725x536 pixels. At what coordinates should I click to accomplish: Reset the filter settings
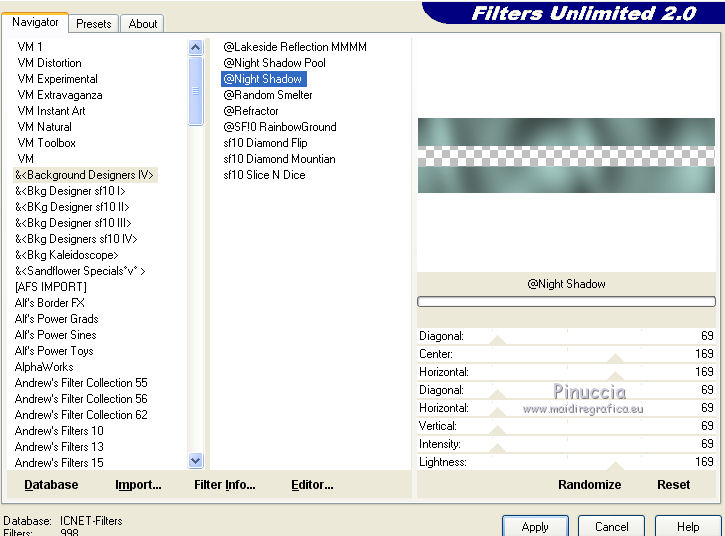coord(674,485)
